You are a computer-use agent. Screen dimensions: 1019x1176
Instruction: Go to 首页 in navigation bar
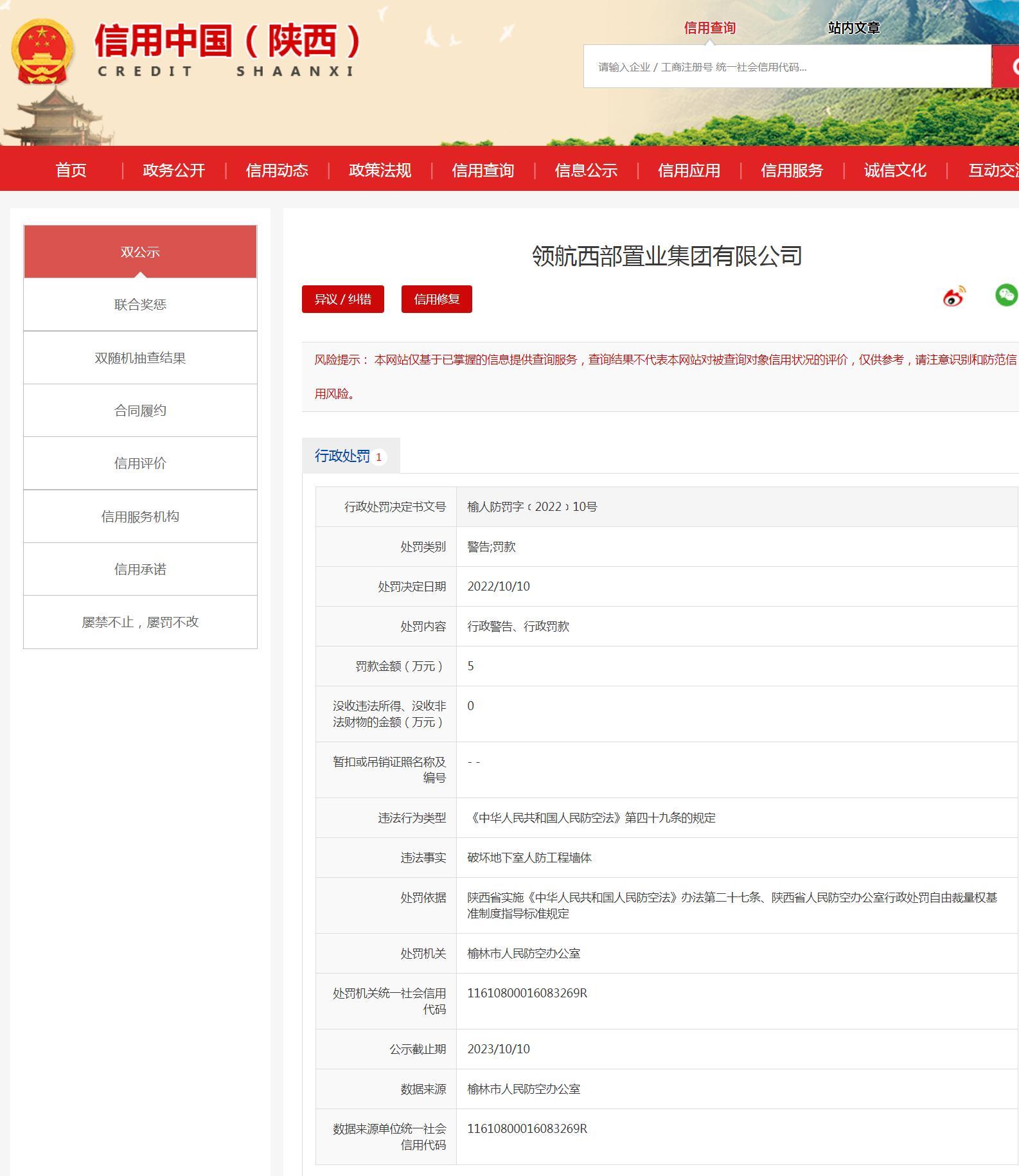point(71,170)
